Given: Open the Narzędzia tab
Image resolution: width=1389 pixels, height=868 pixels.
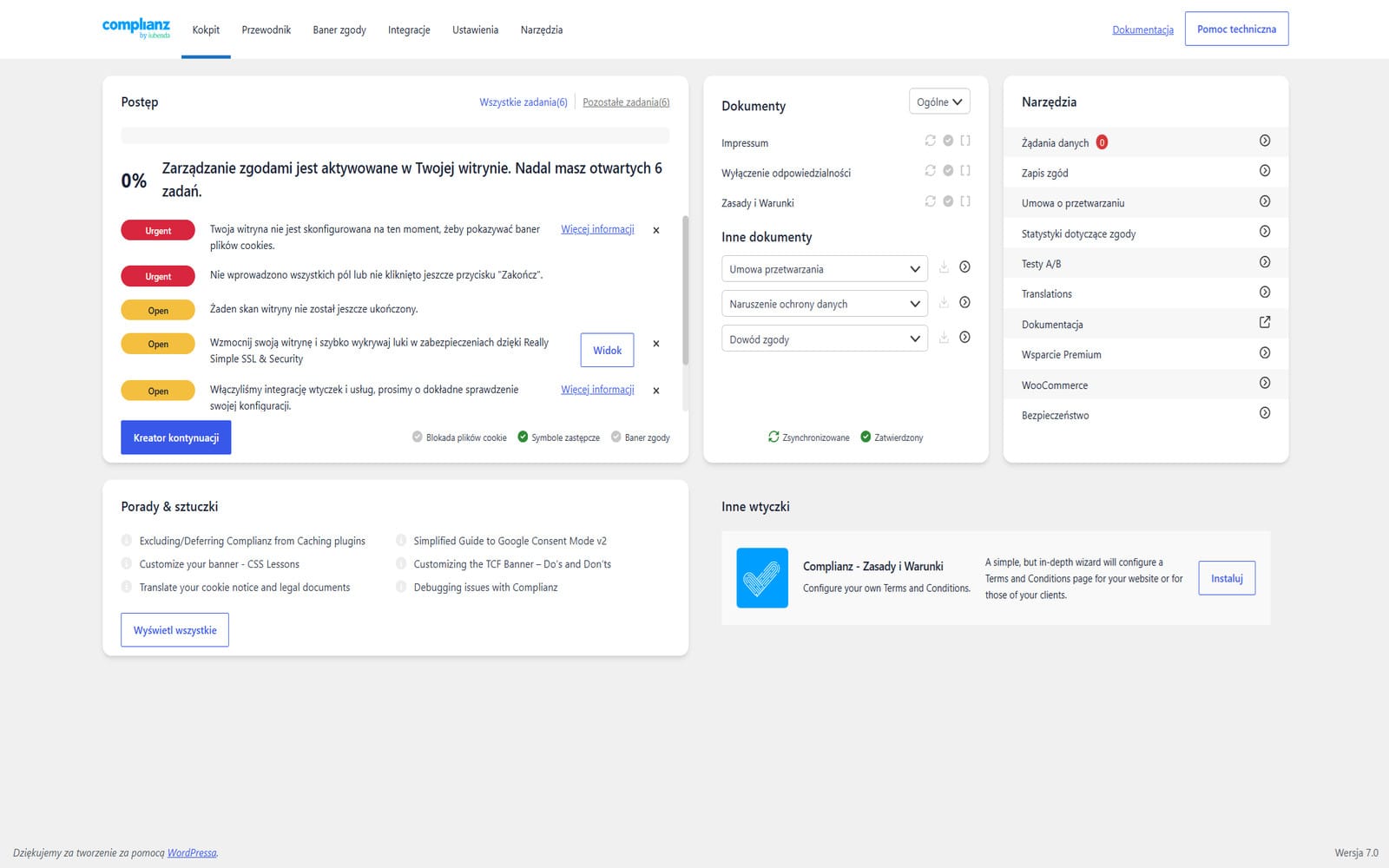Looking at the screenshot, I should pyautogui.click(x=542, y=30).
